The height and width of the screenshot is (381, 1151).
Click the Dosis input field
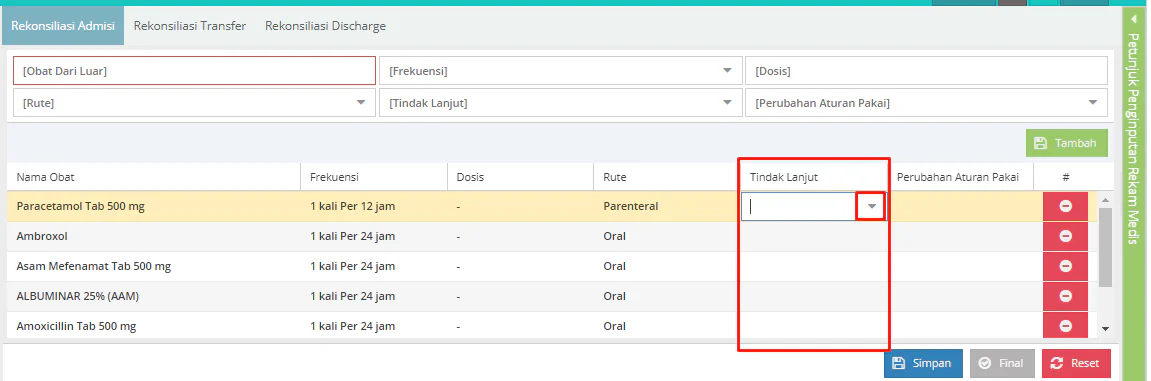pos(926,71)
